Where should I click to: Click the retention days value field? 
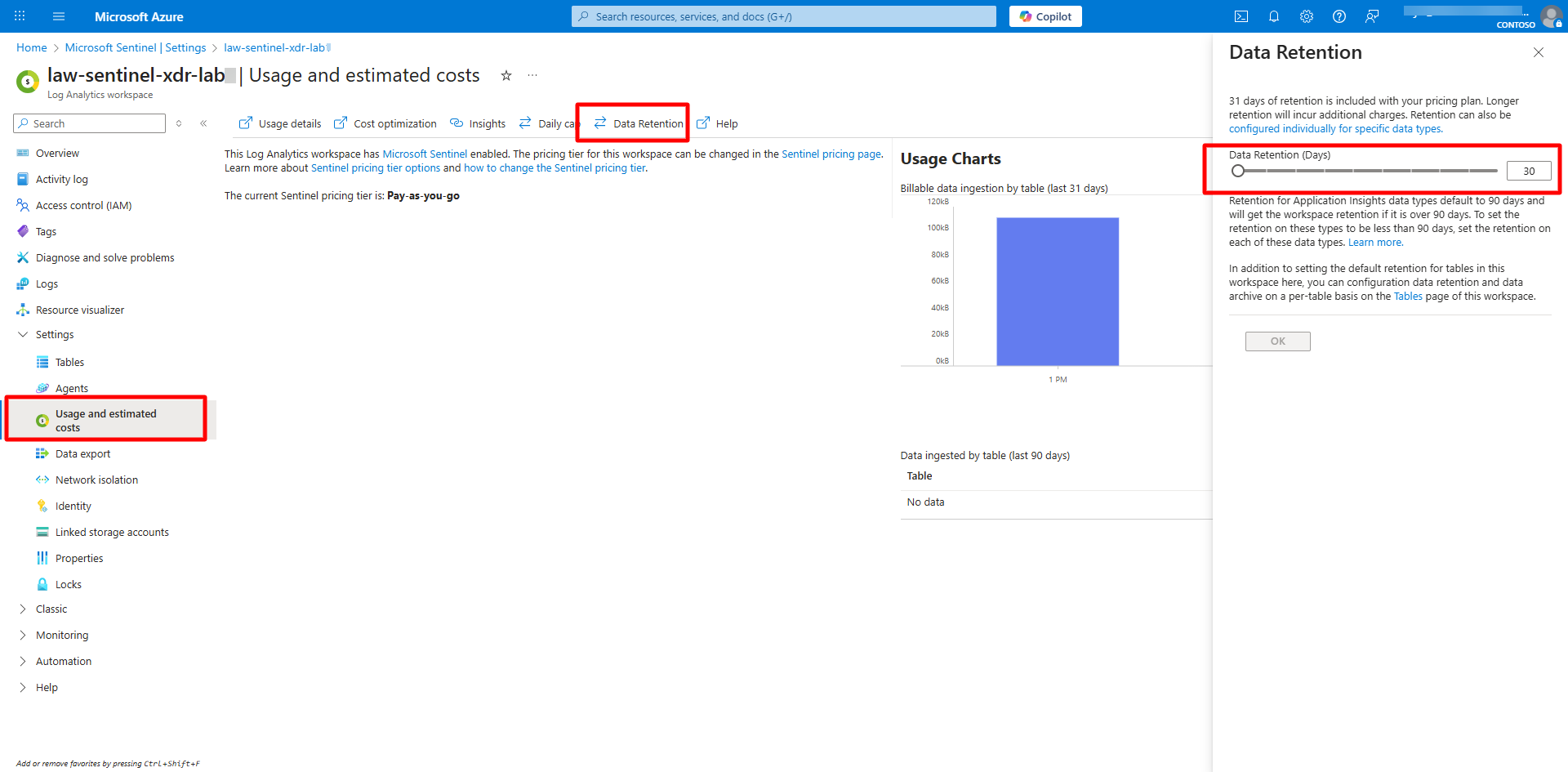(1529, 171)
